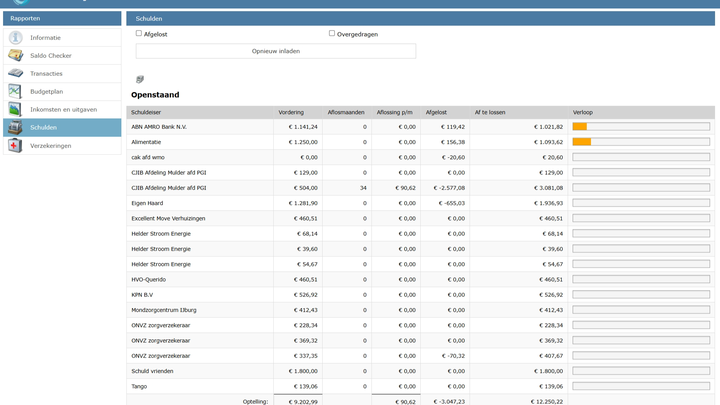Go to Verzekeringen in the sidebar
The height and width of the screenshot is (405, 720).
[51, 146]
